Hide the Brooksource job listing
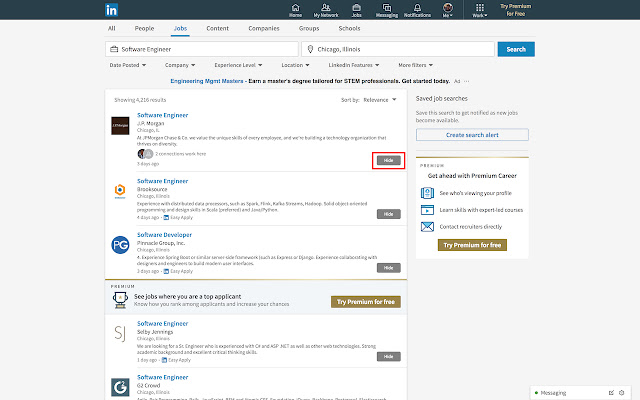Viewport: 640px width, 400px height. [x=389, y=214]
